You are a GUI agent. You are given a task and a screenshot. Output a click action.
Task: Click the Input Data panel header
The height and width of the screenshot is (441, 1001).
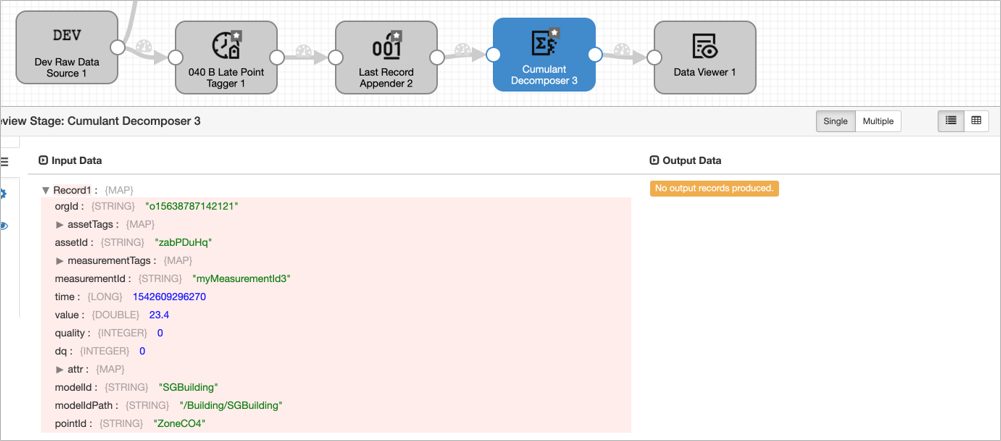70,160
